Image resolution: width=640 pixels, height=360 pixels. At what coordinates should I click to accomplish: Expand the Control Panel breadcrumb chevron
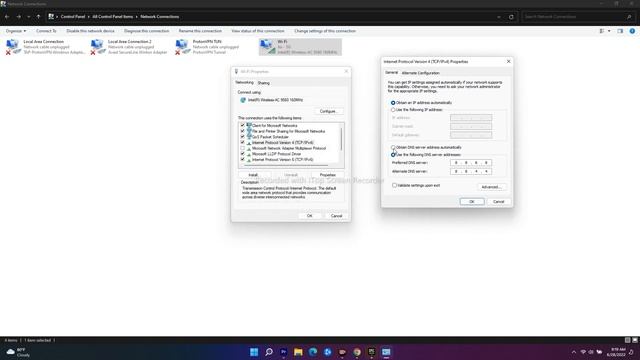89,17
